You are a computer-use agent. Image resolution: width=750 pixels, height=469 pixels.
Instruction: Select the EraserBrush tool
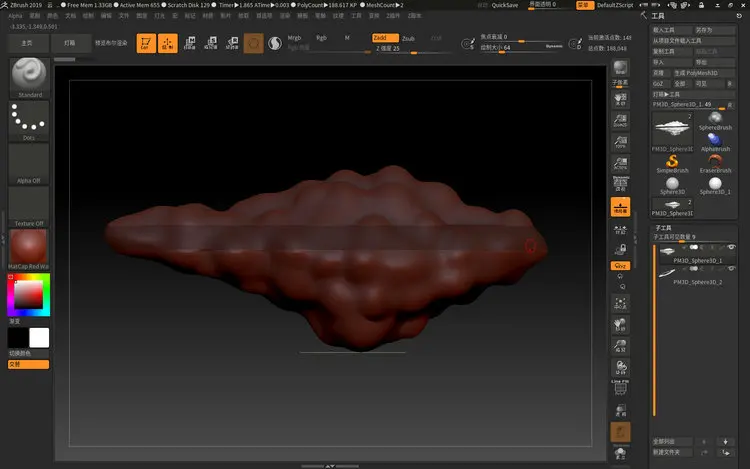714,162
